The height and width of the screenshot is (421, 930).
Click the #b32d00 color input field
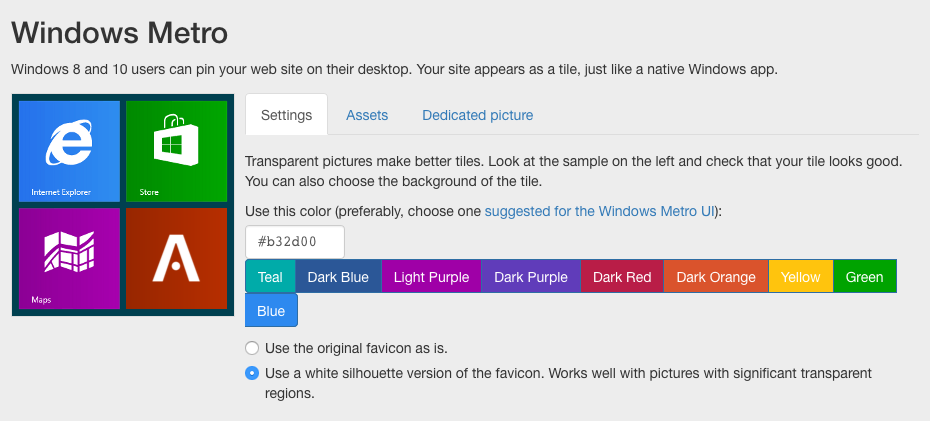(295, 242)
